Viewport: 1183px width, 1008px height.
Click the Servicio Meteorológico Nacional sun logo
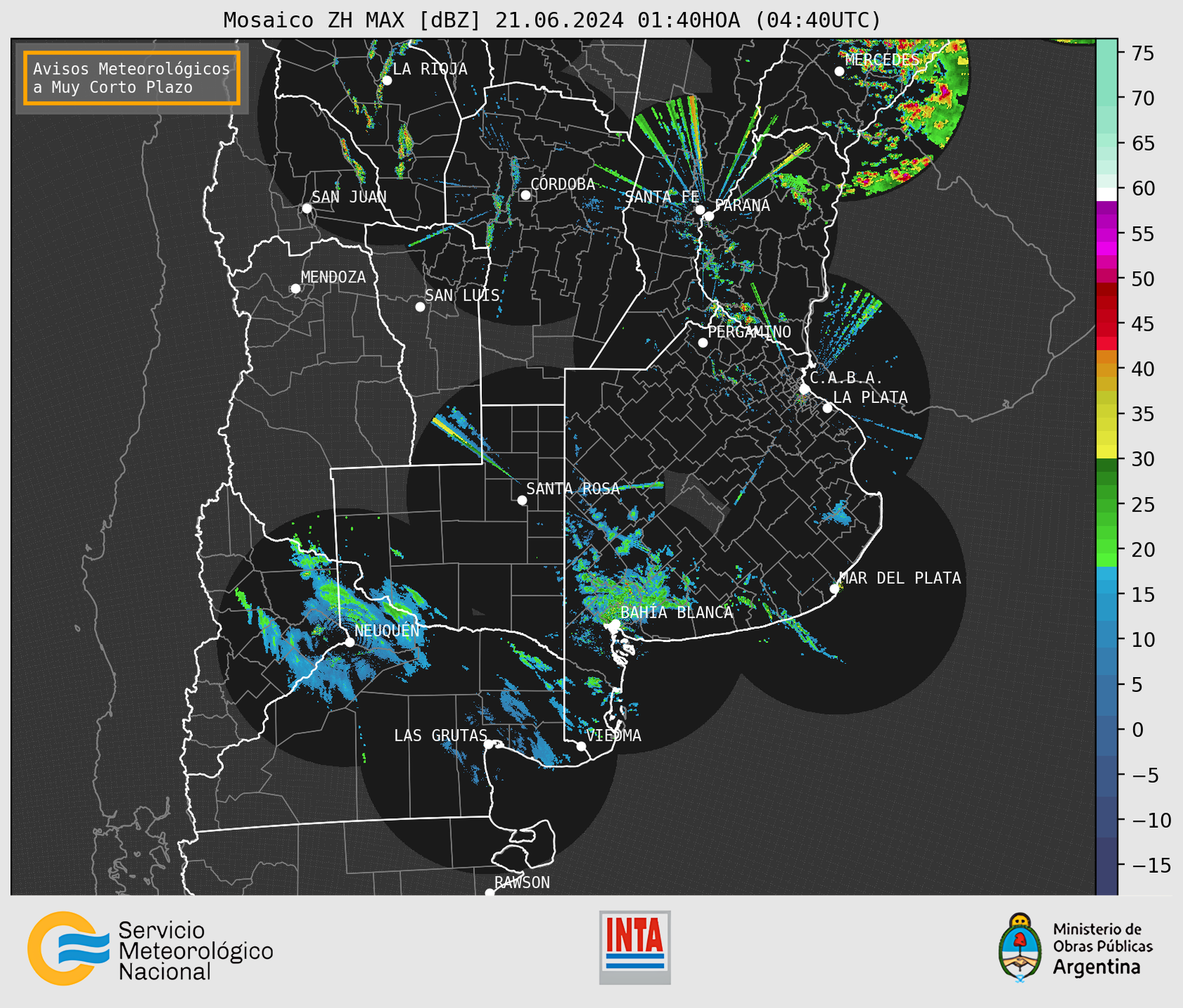[x=68, y=948]
